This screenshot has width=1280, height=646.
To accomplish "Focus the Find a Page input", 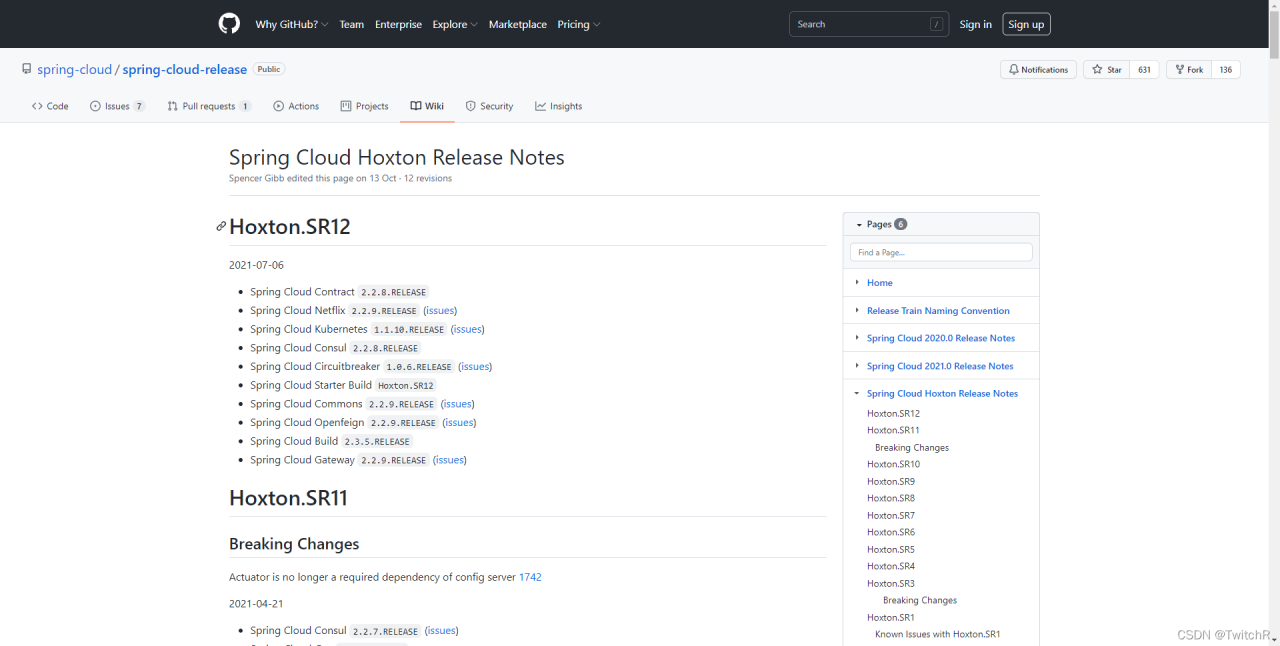I will [x=941, y=253].
